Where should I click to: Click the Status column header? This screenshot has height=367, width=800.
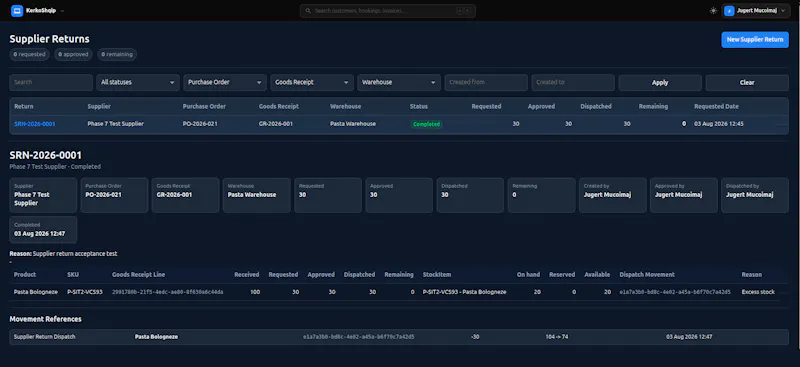(419, 107)
